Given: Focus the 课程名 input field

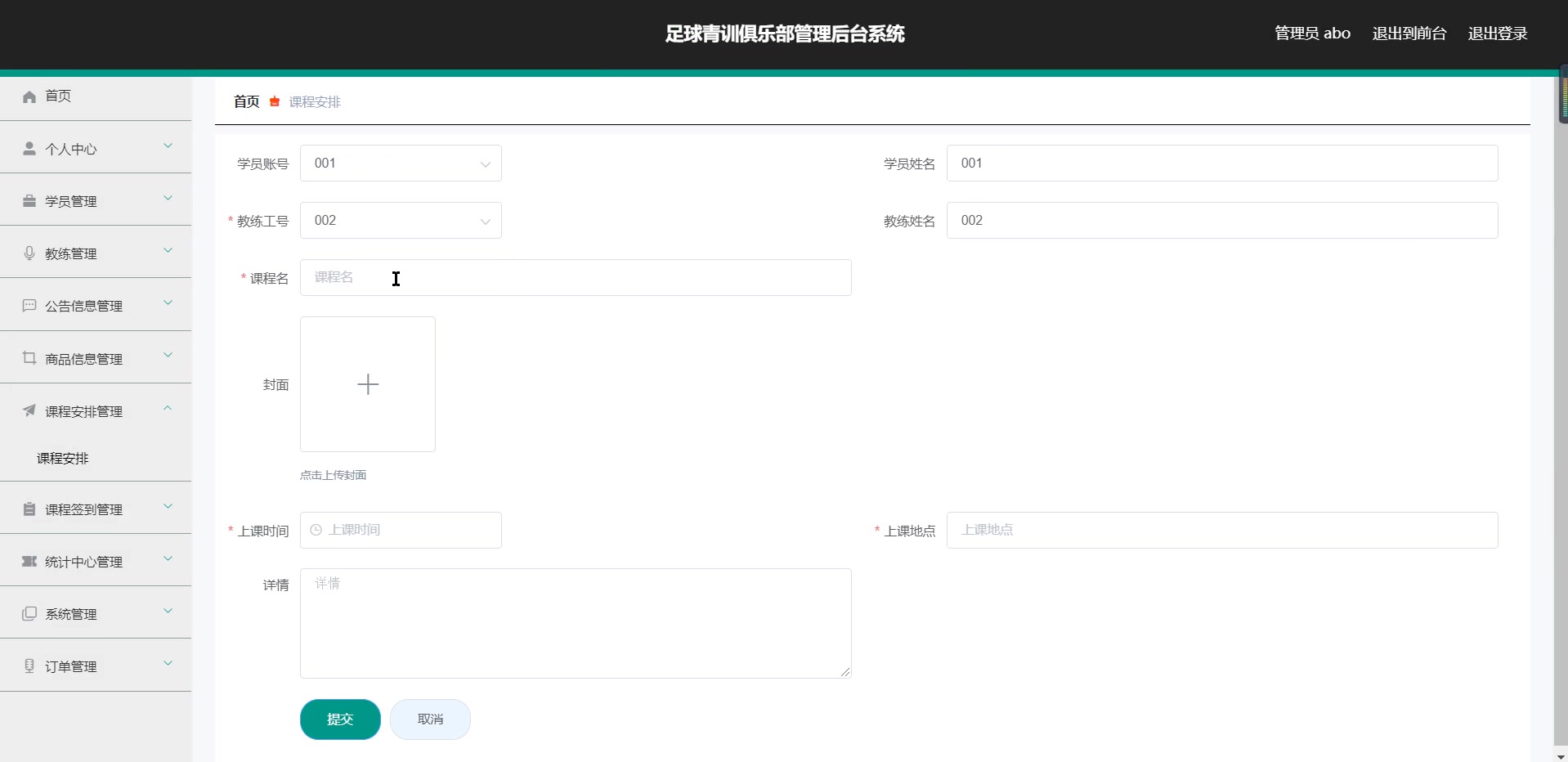Looking at the screenshot, I should click(576, 278).
